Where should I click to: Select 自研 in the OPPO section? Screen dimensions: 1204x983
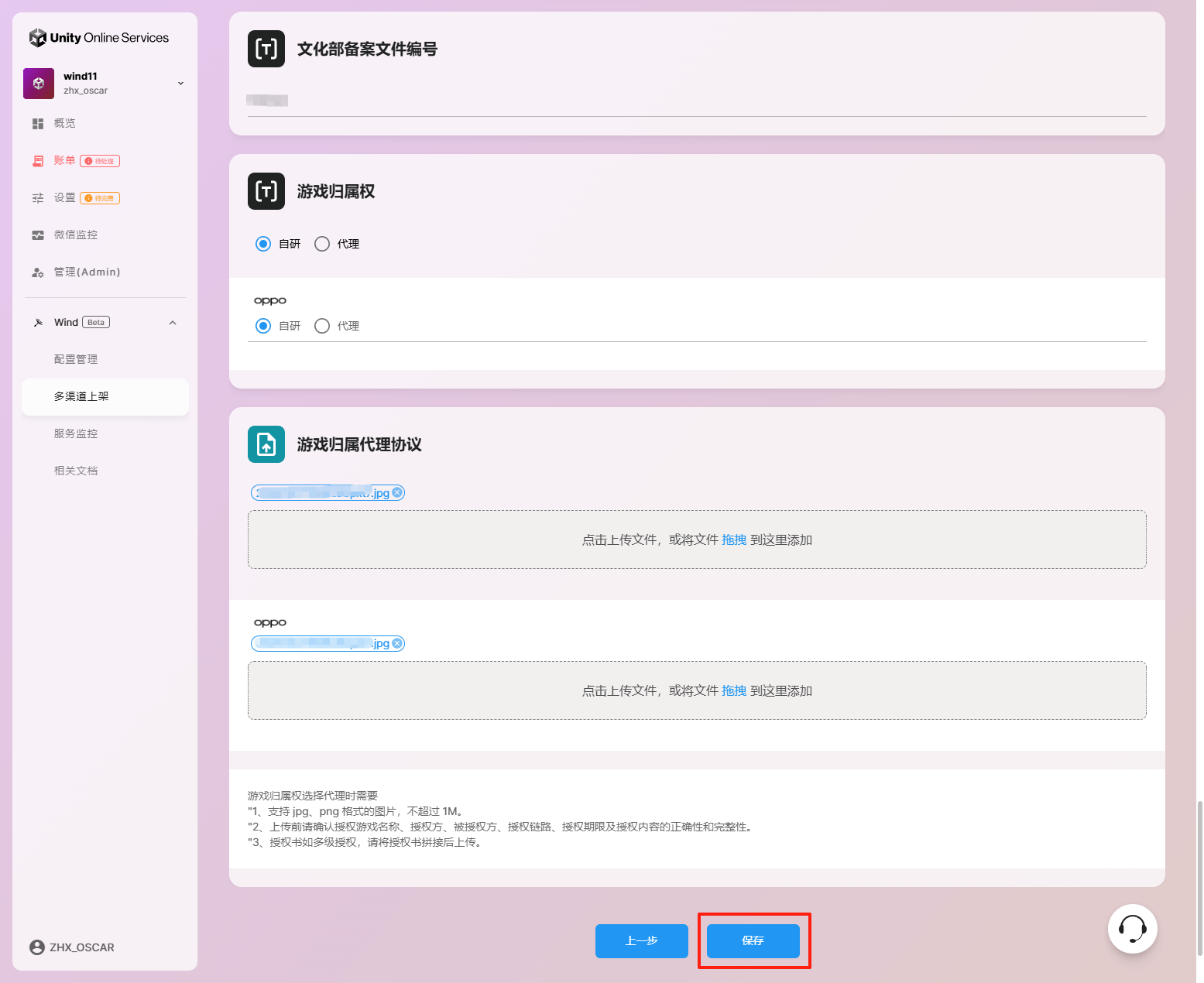pos(263,326)
